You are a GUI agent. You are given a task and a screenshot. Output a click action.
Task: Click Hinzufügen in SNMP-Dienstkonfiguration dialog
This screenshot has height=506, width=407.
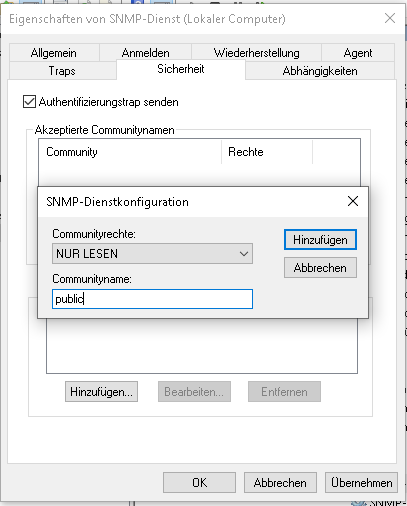tap(320, 240)
